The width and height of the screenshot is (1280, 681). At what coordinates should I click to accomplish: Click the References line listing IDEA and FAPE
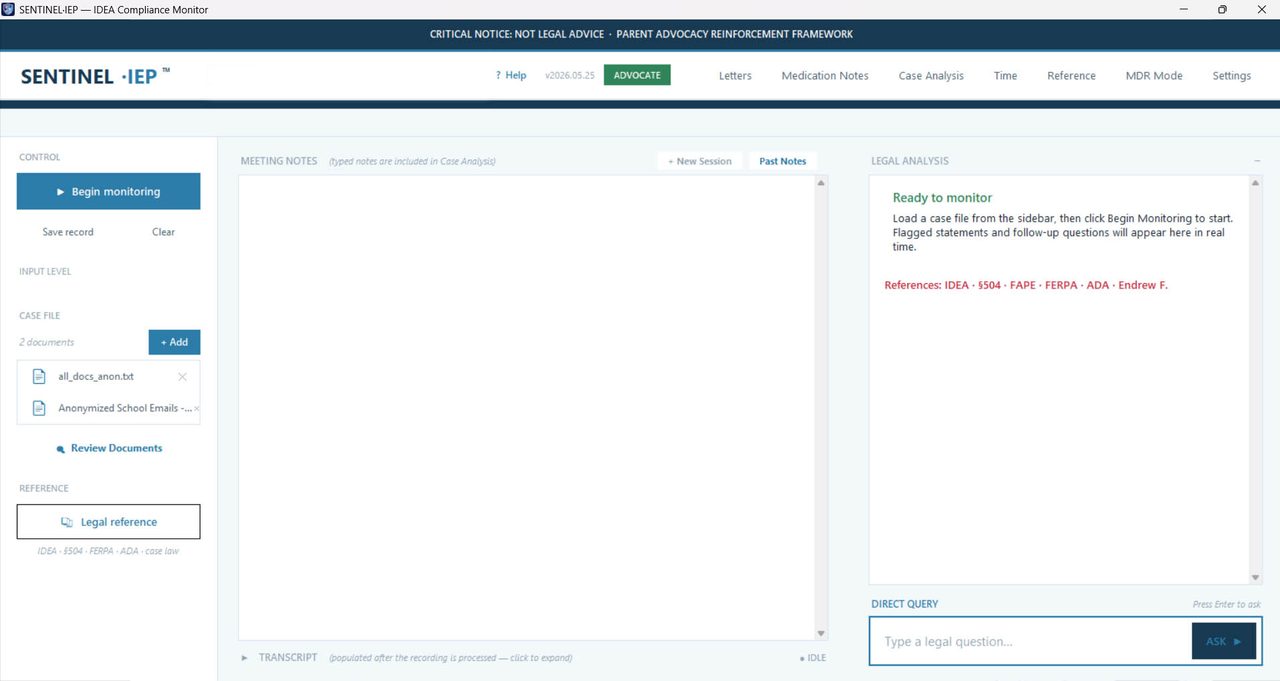1026,285
